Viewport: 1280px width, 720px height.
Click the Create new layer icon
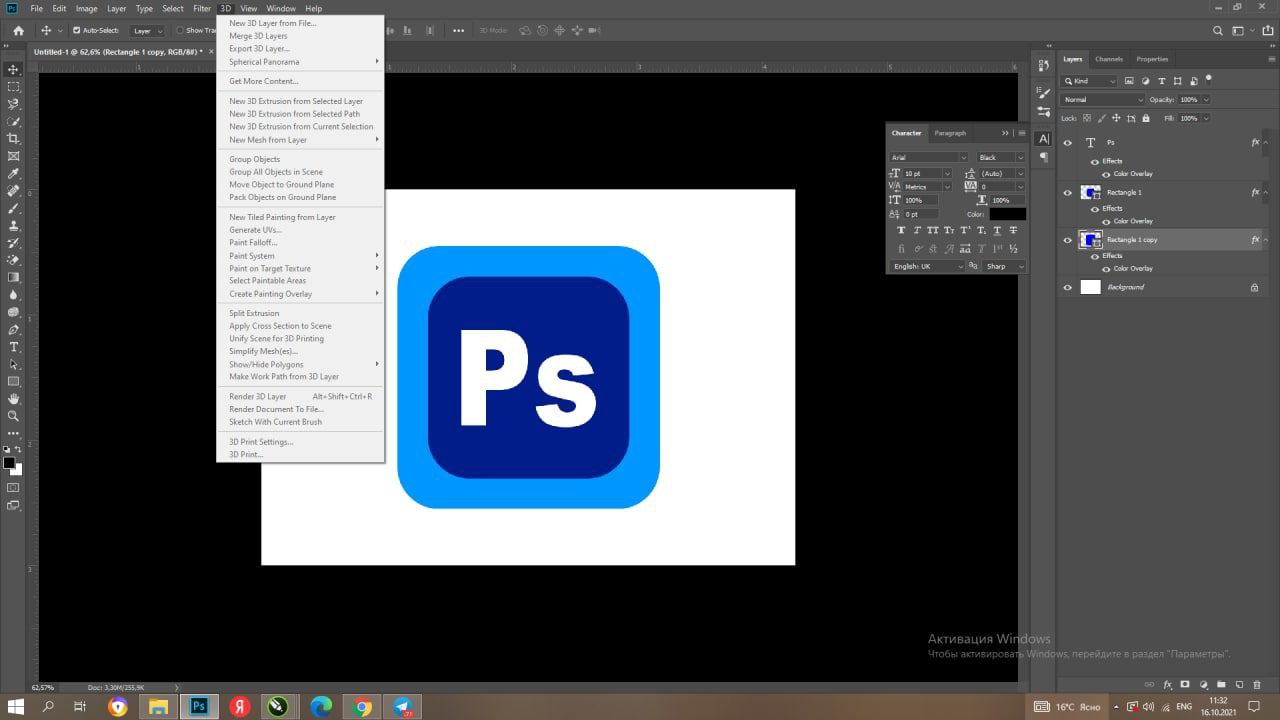[1239, 685]
